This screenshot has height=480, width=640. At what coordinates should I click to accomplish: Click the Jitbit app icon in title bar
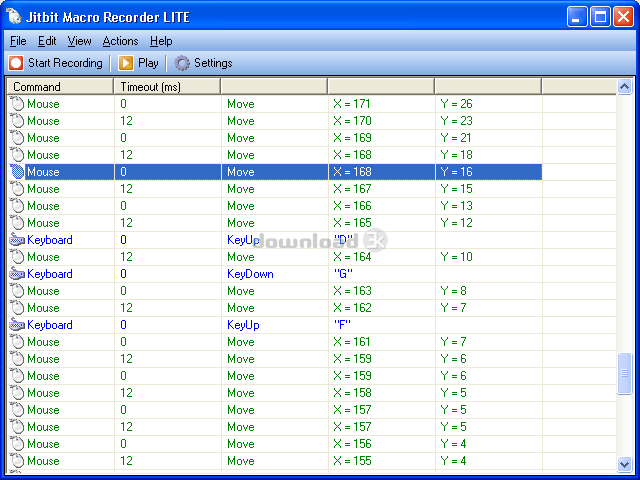[x=15, y=17]
